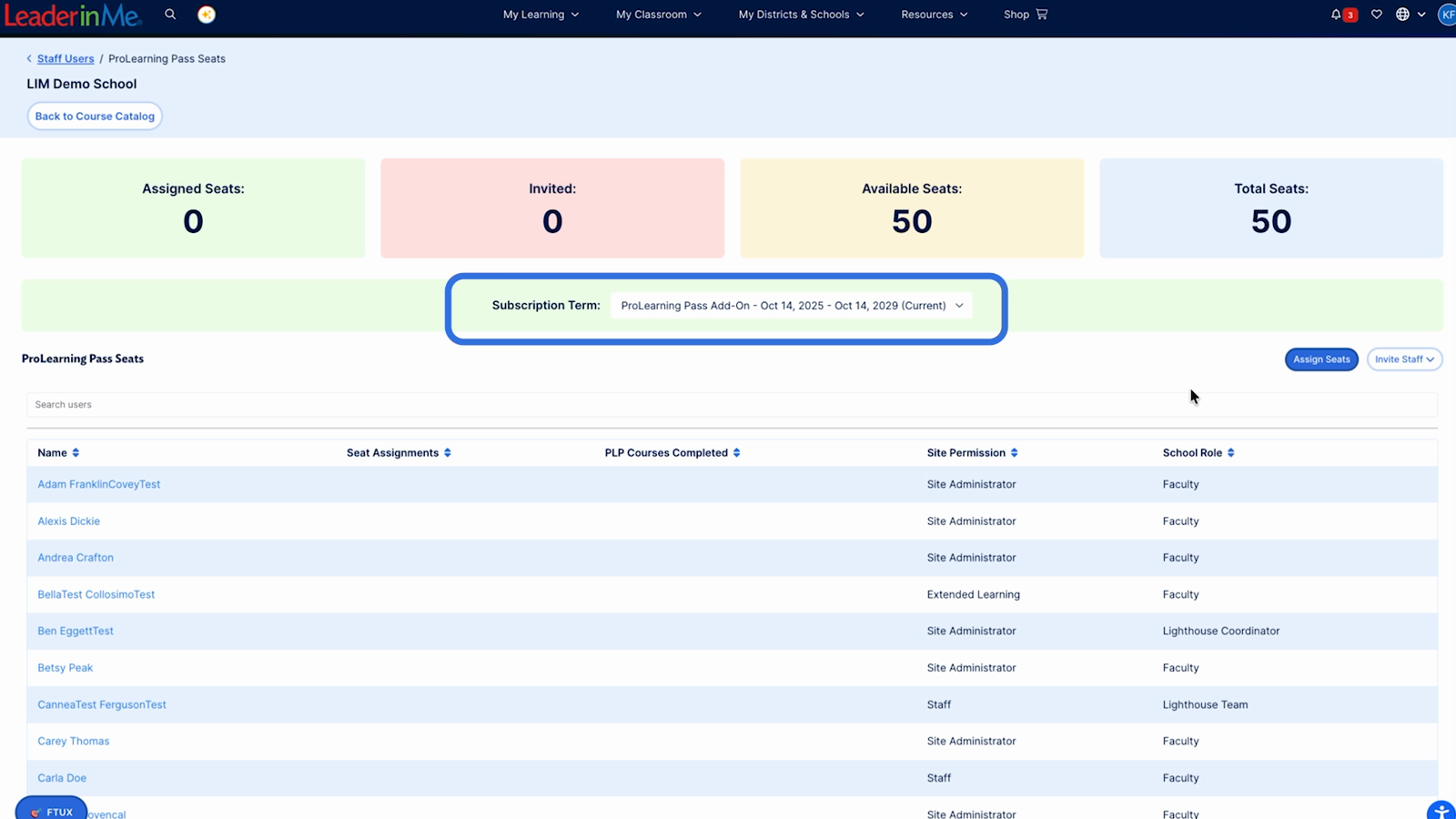The image size is (1456, 819).
Task: Expand the Resources menu
Action: click(935, 15)
